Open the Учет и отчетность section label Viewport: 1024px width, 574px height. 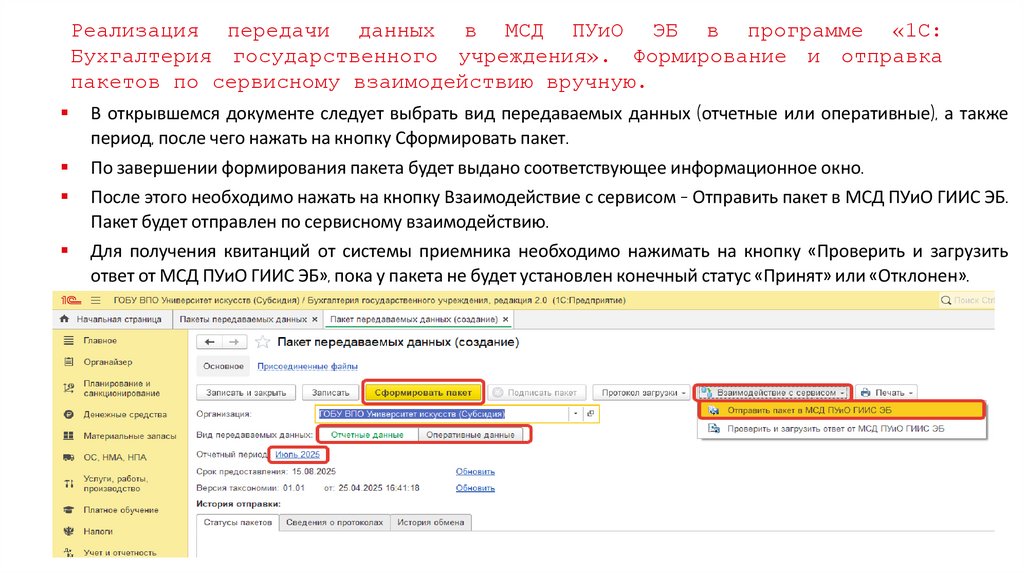[120, 552]
